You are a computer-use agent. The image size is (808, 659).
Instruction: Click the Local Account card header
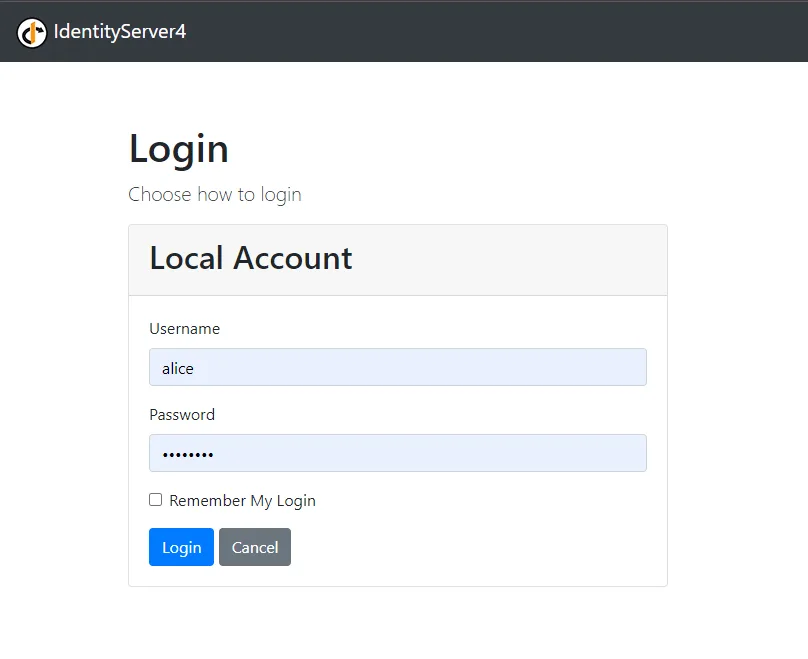398,260
